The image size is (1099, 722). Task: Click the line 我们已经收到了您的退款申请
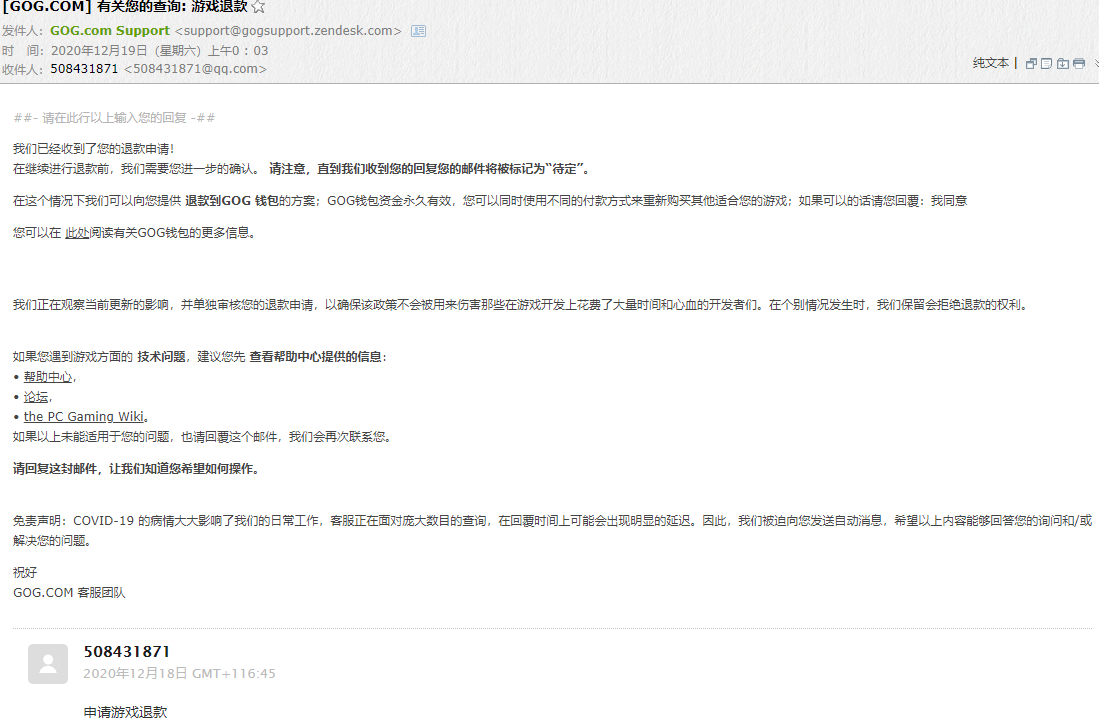pos(93,149)
